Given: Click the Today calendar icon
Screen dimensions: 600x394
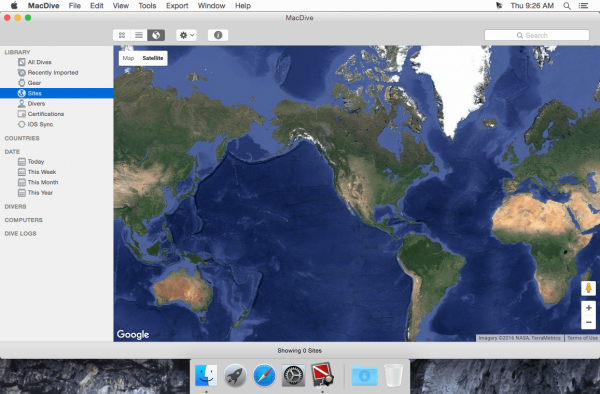Looking at the screenshot, I should (x=22, y=161).
